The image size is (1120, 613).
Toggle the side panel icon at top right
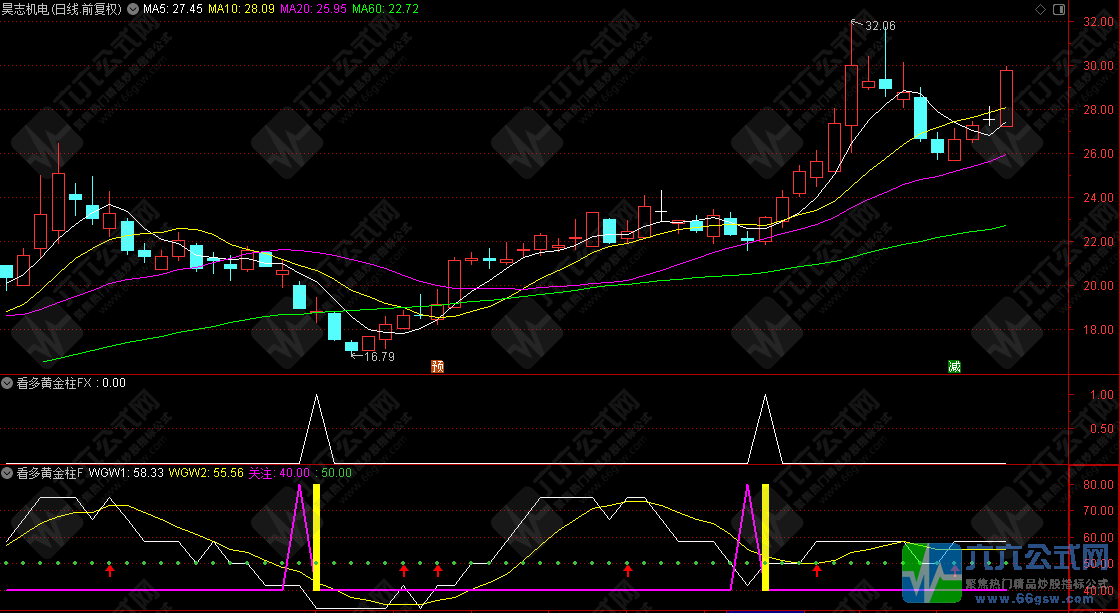[1057, 8]
